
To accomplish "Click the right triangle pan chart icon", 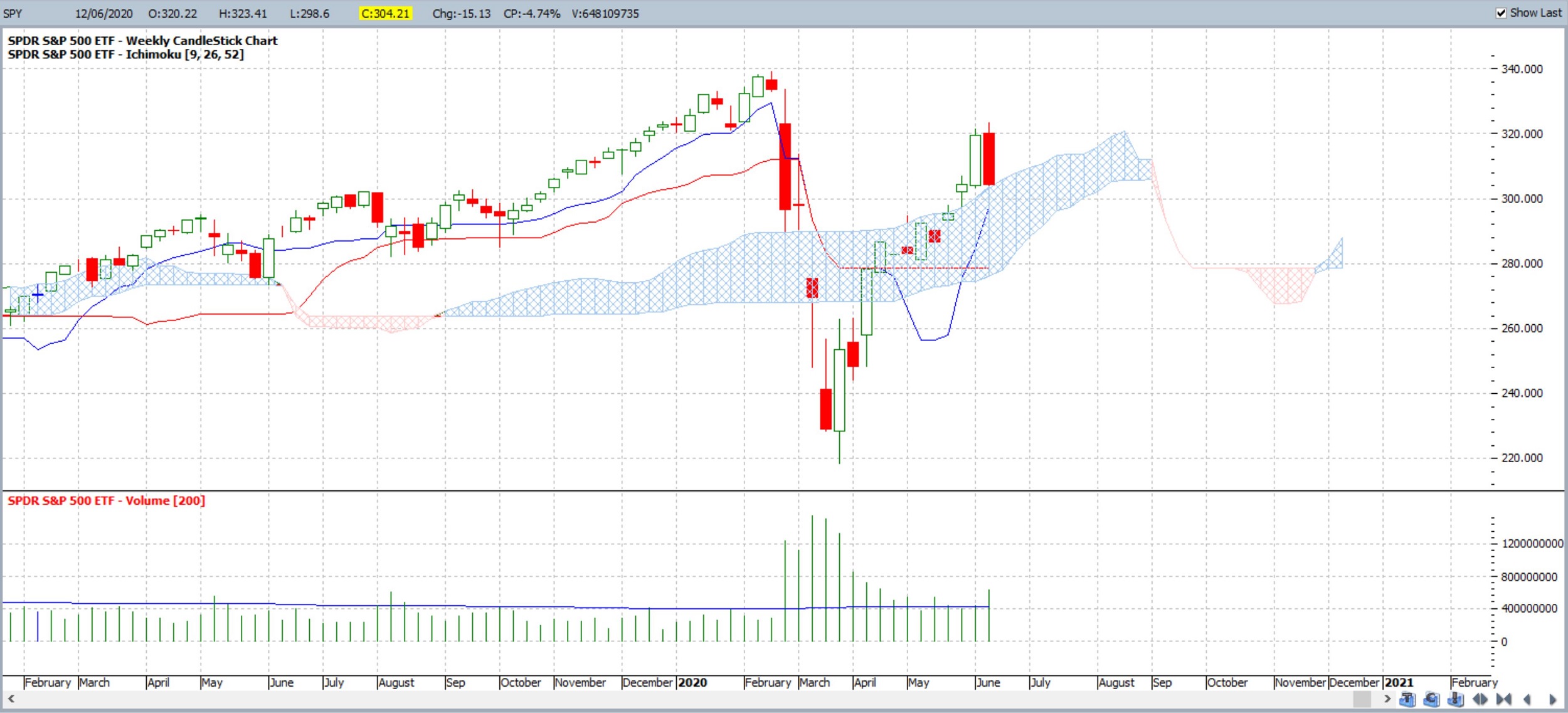I will click(x=1553, y=699).
